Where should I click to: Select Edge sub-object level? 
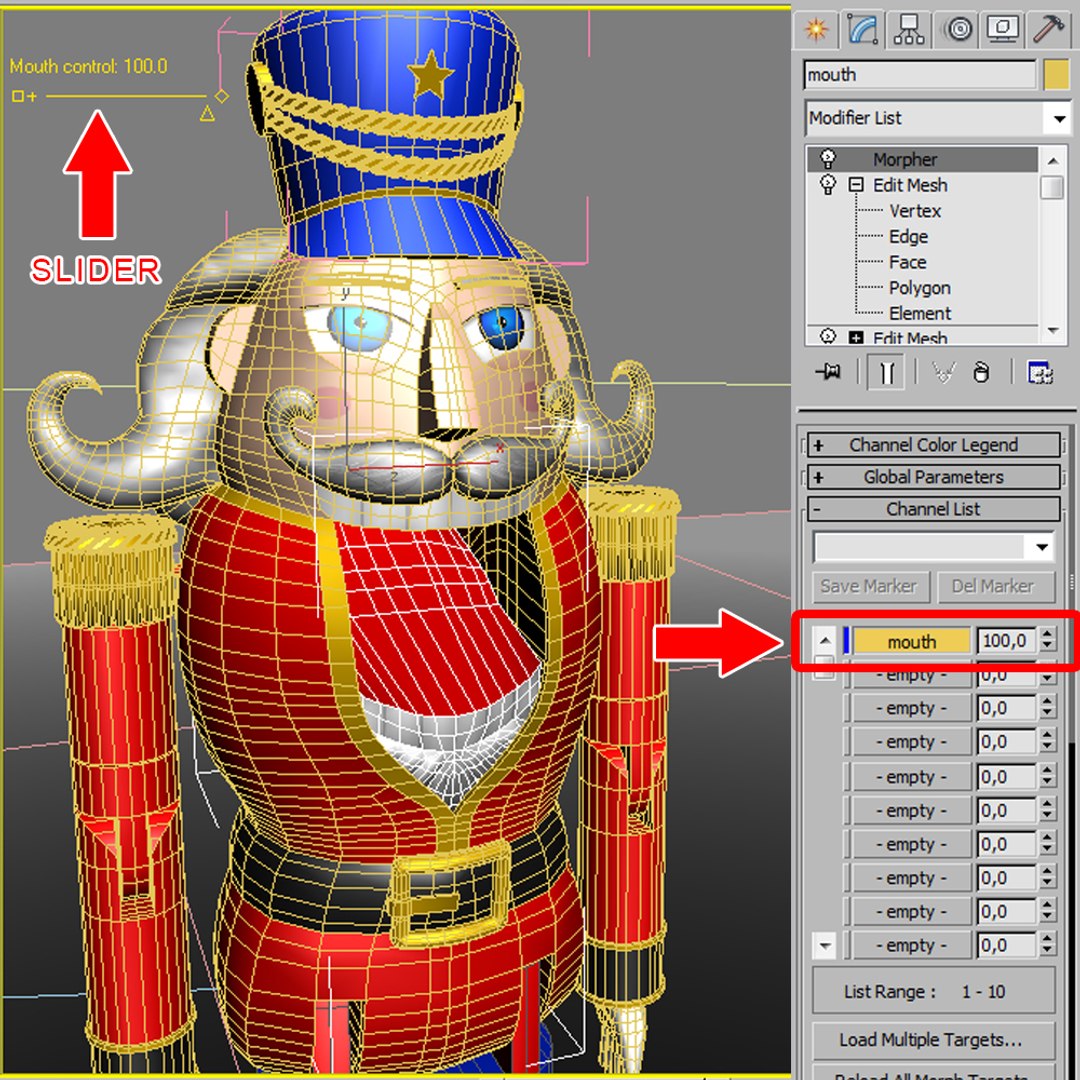908,237
